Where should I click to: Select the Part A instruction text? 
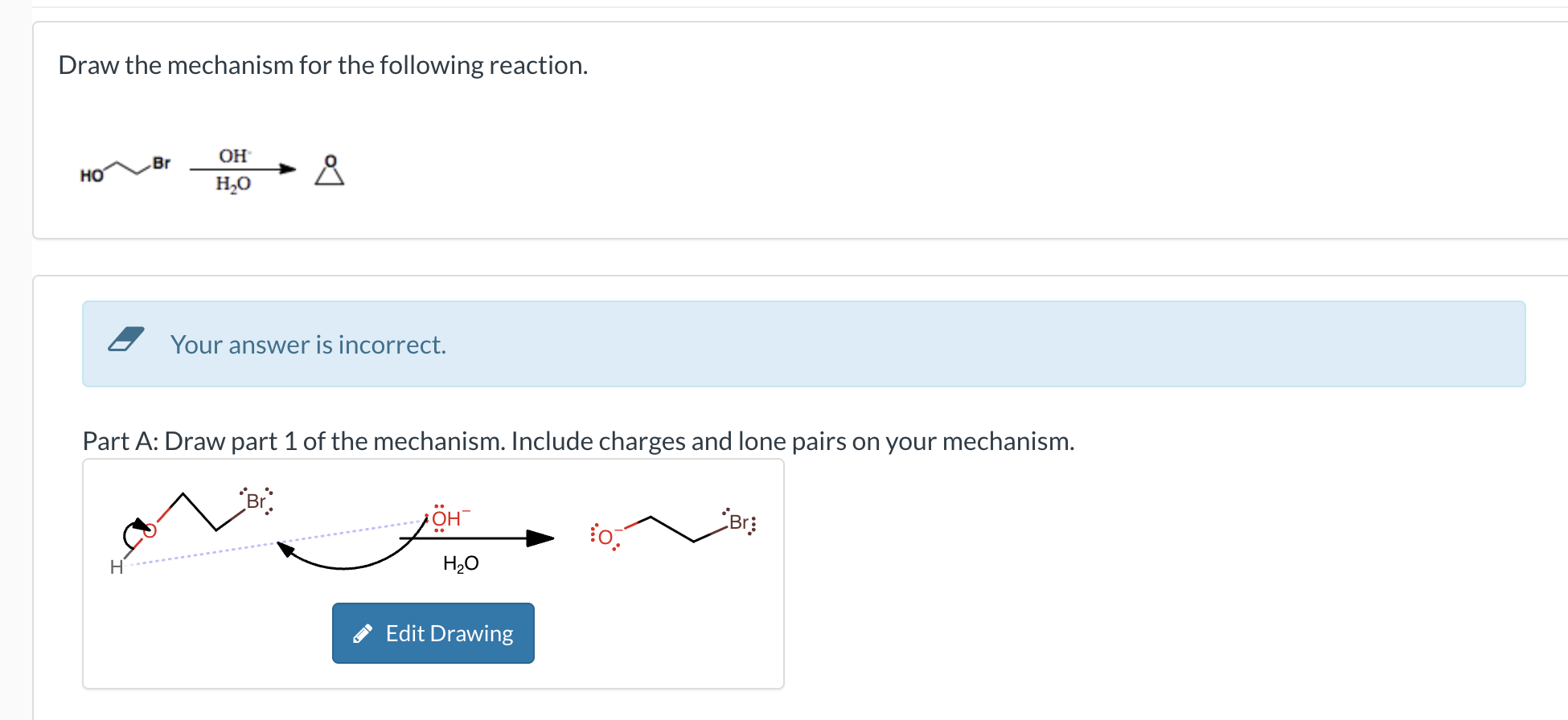point(577,440)
